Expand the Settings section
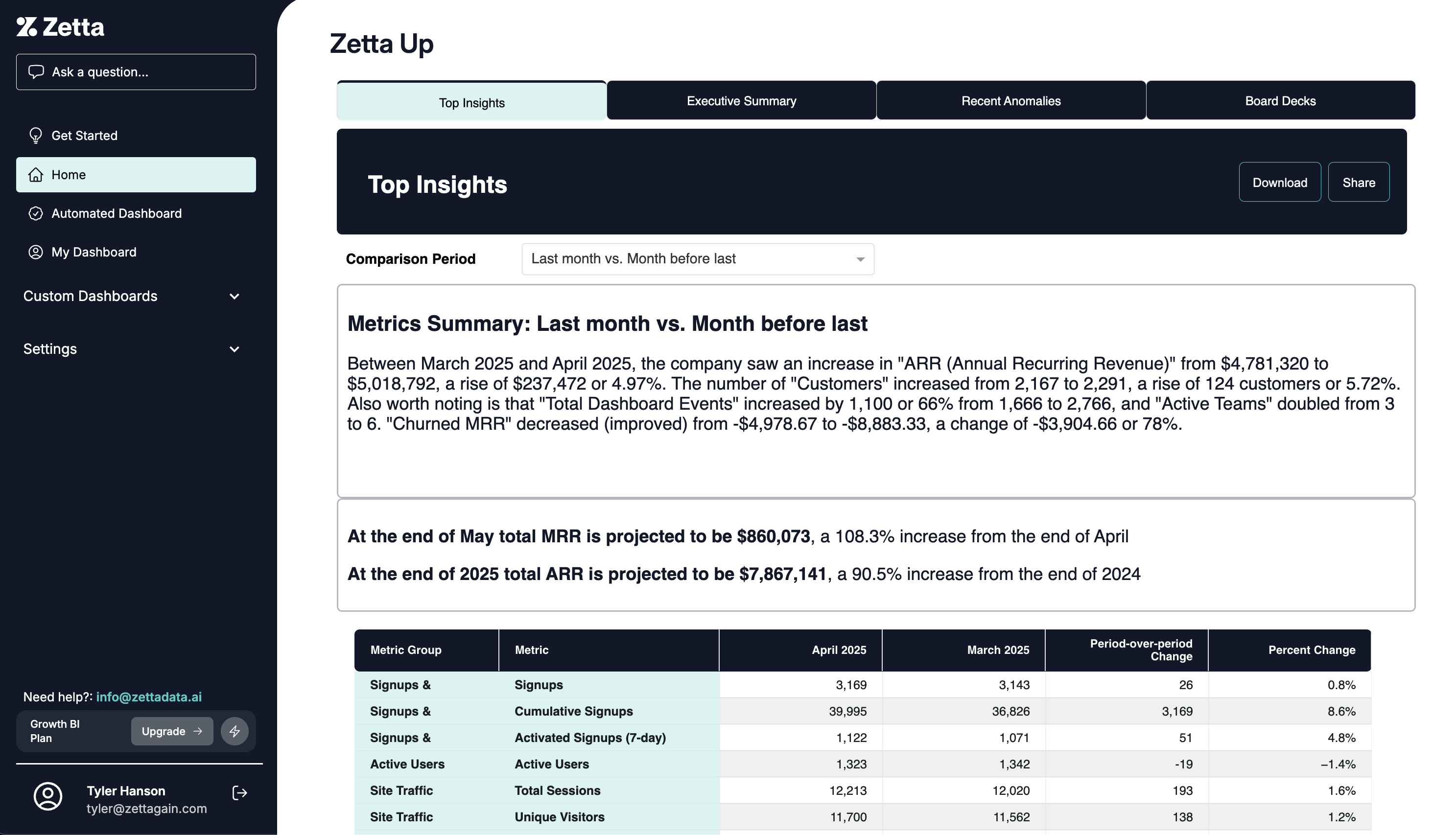1456x835 pixels. click(x=234, y=349)
